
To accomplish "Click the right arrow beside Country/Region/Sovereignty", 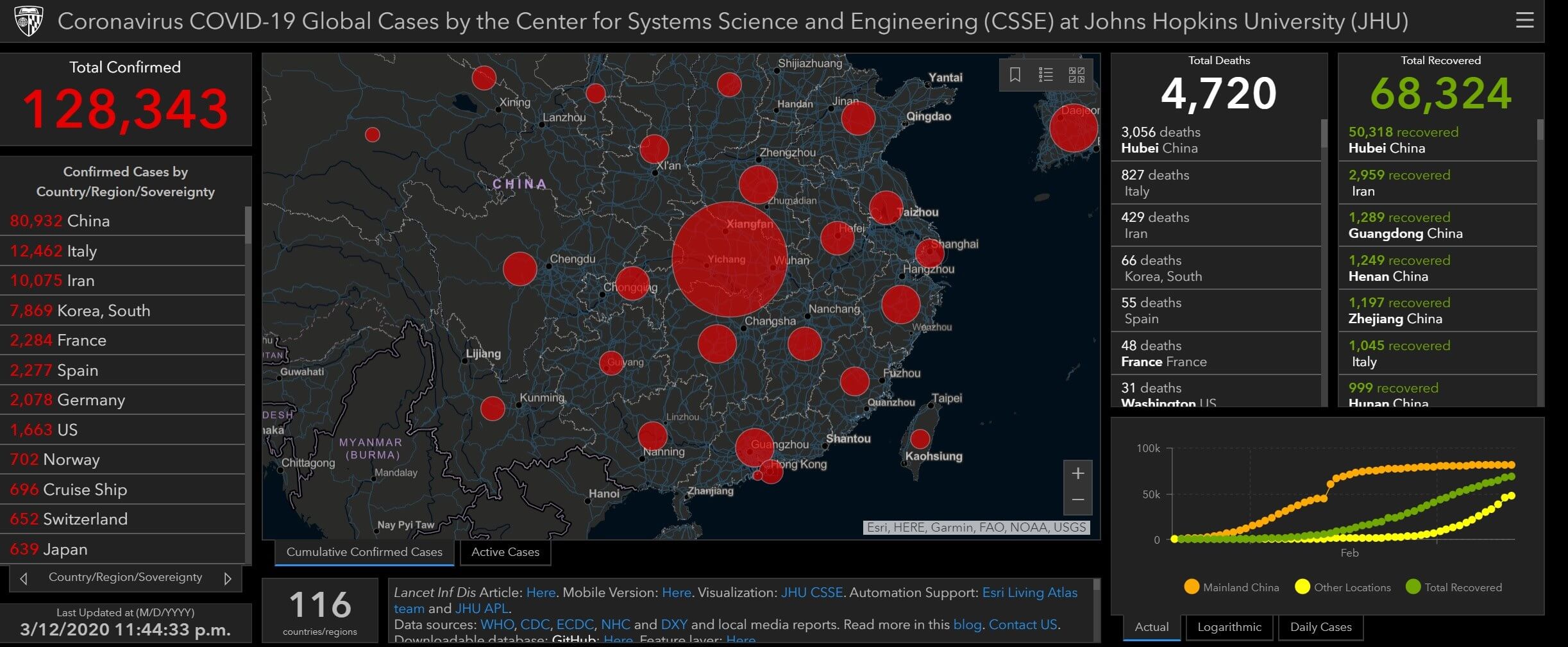I will click(x=227, y=578).
